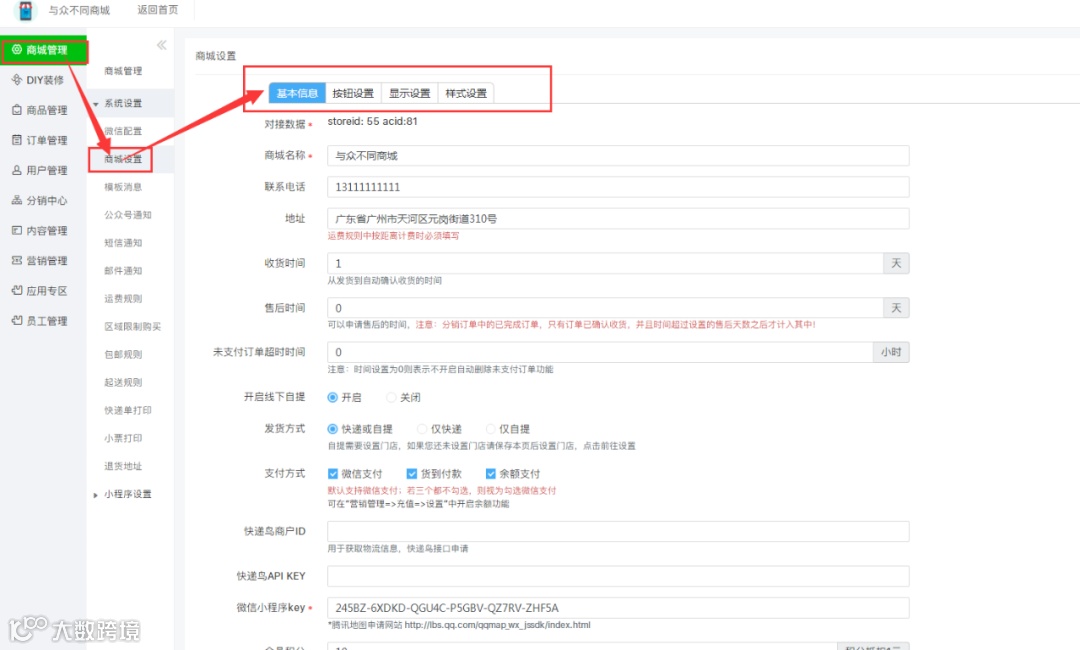
Task: Open 商品管理 menu label
Action: pos(47,110)
